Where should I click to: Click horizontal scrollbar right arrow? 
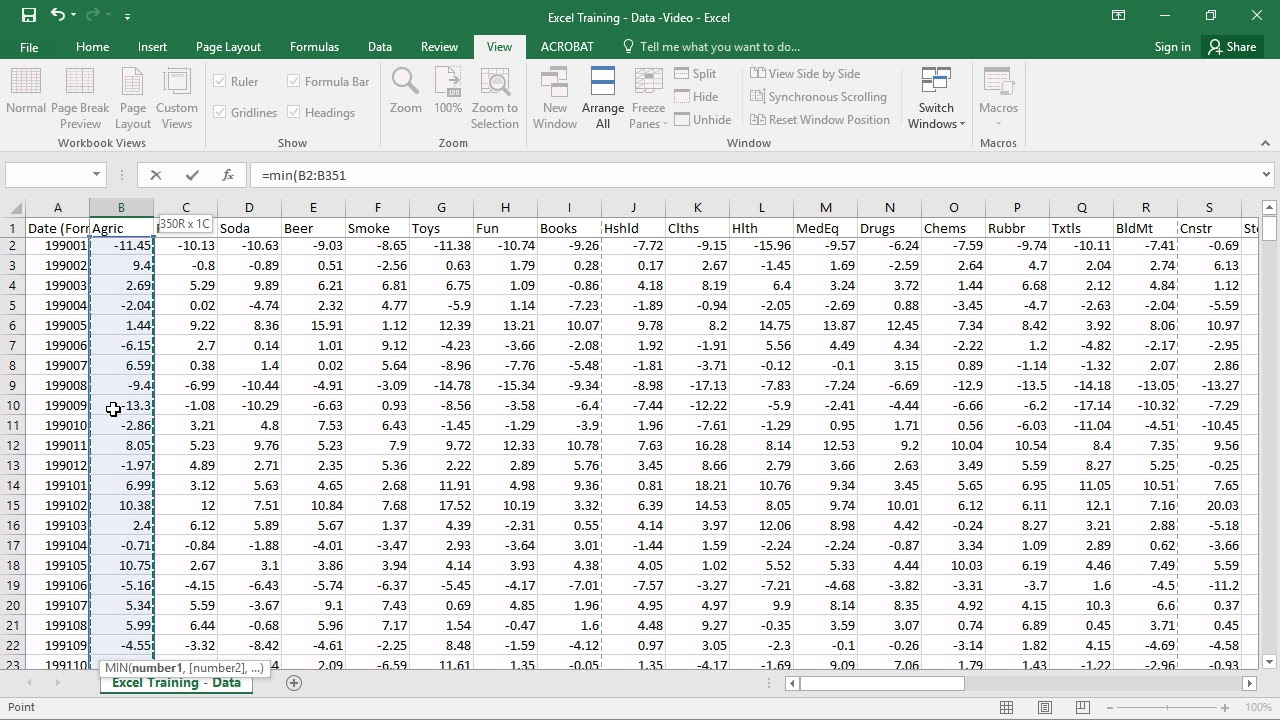point(1249,683)
